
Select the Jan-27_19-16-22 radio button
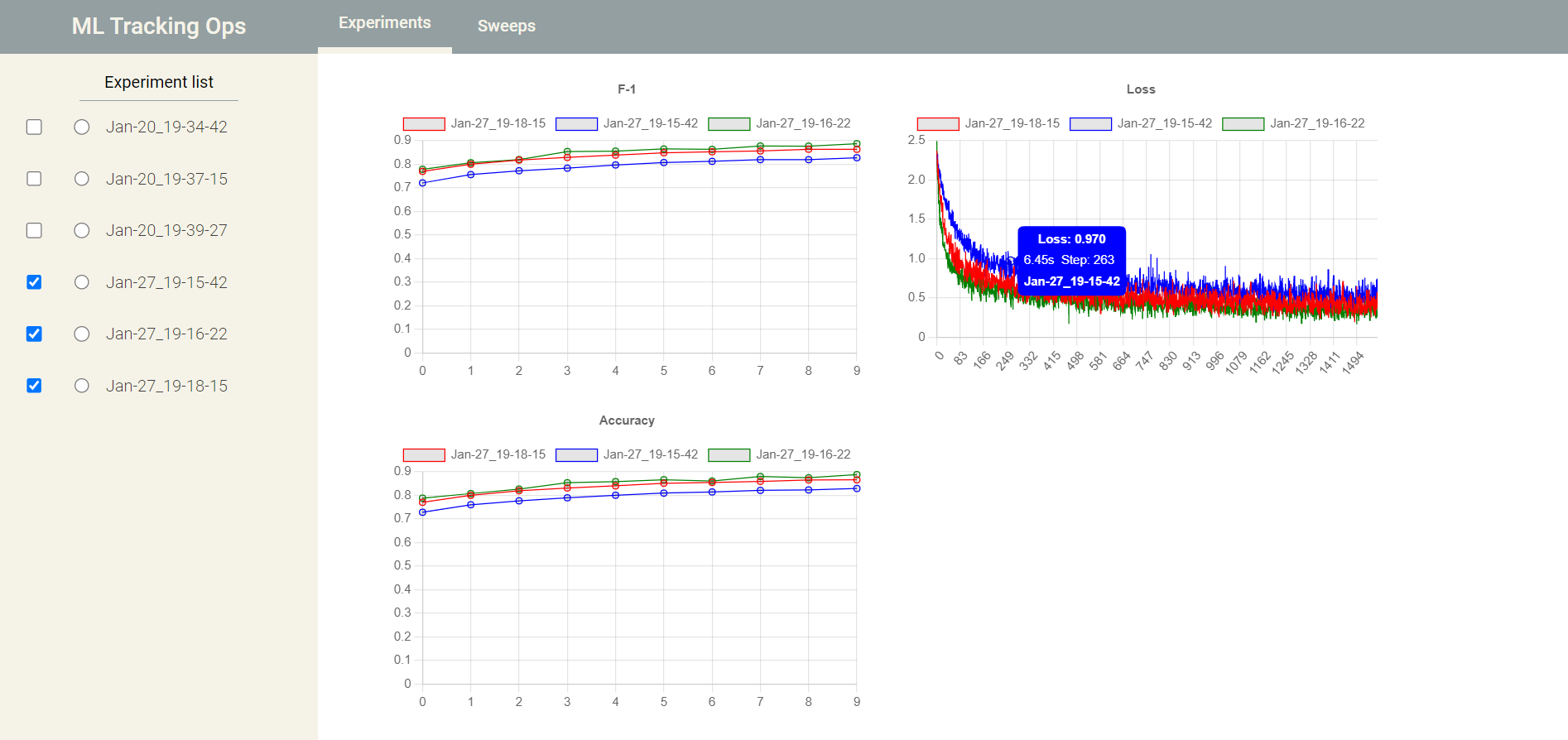82,334
